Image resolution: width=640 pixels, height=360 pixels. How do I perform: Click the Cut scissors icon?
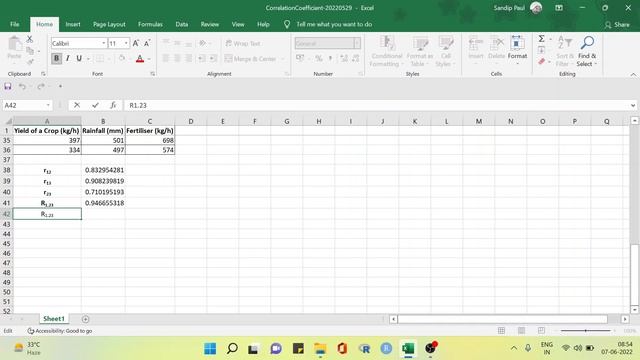click(x=29, y=39)
